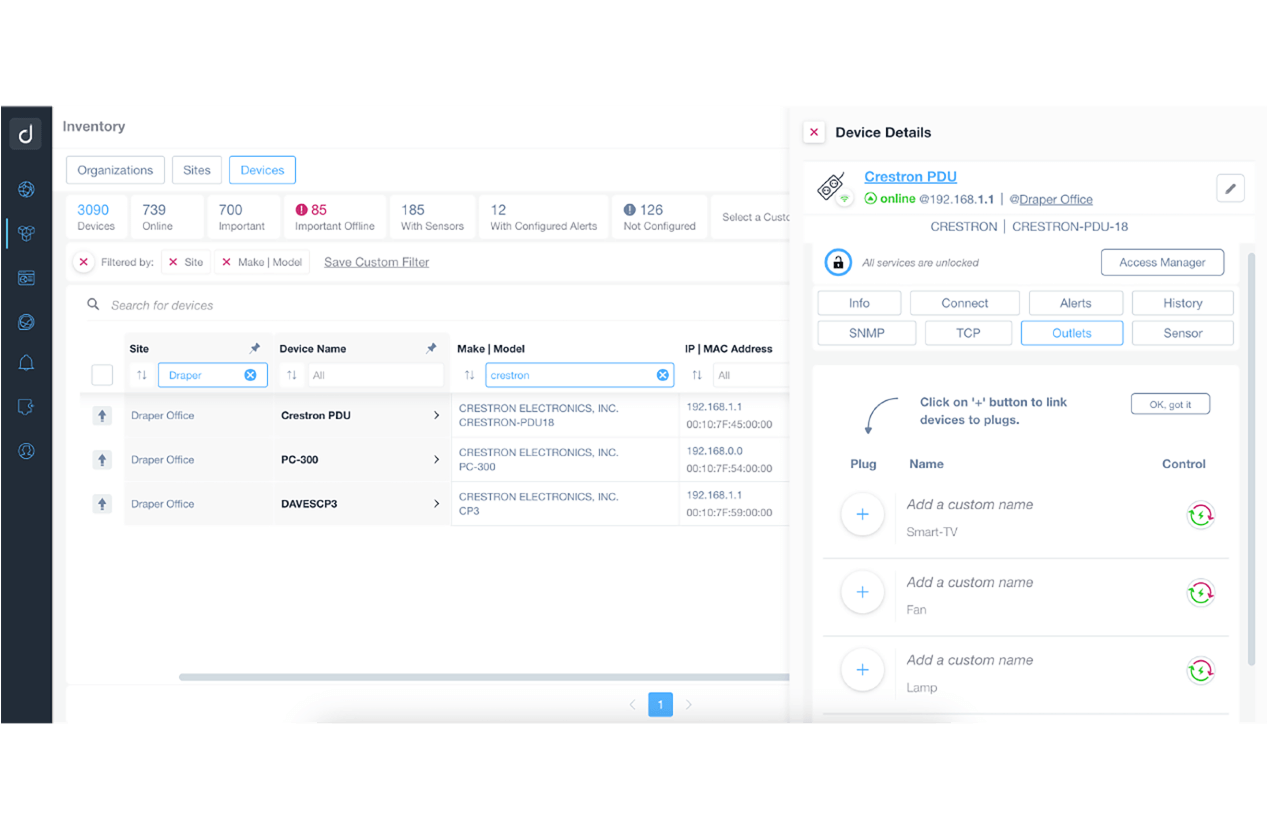Click the globe icon in left sidebar

tap(27, 189)
